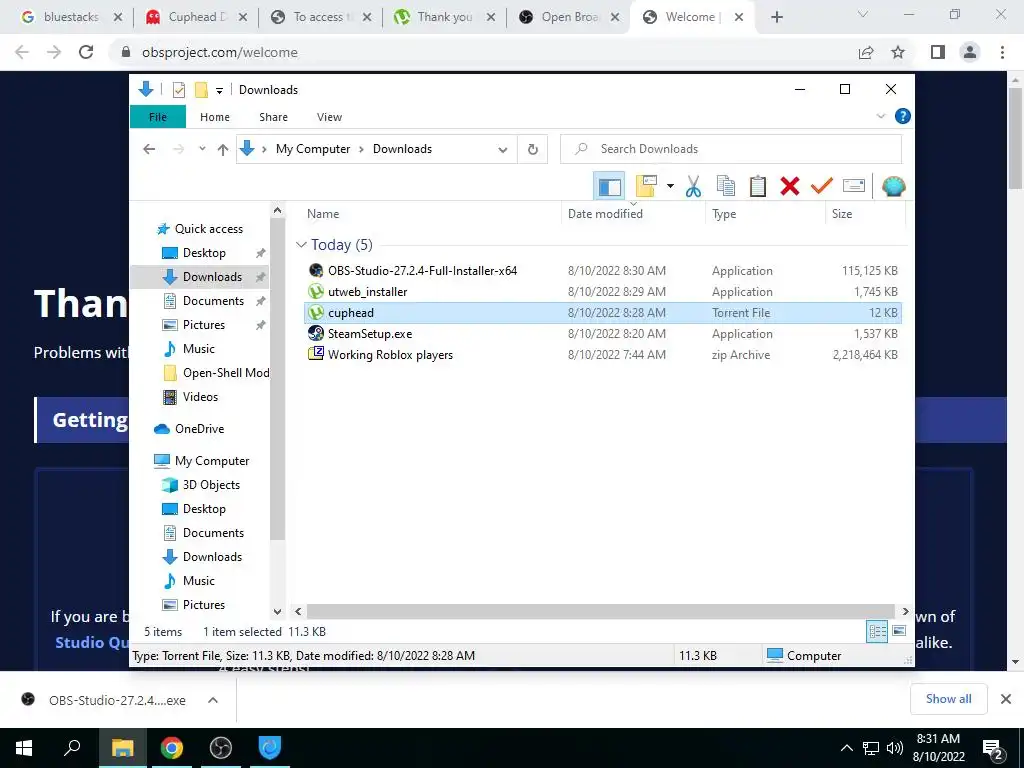Sort by the Name column header
The width and height of the screenshot is (1024, 768).
click(x=323, y=214)
